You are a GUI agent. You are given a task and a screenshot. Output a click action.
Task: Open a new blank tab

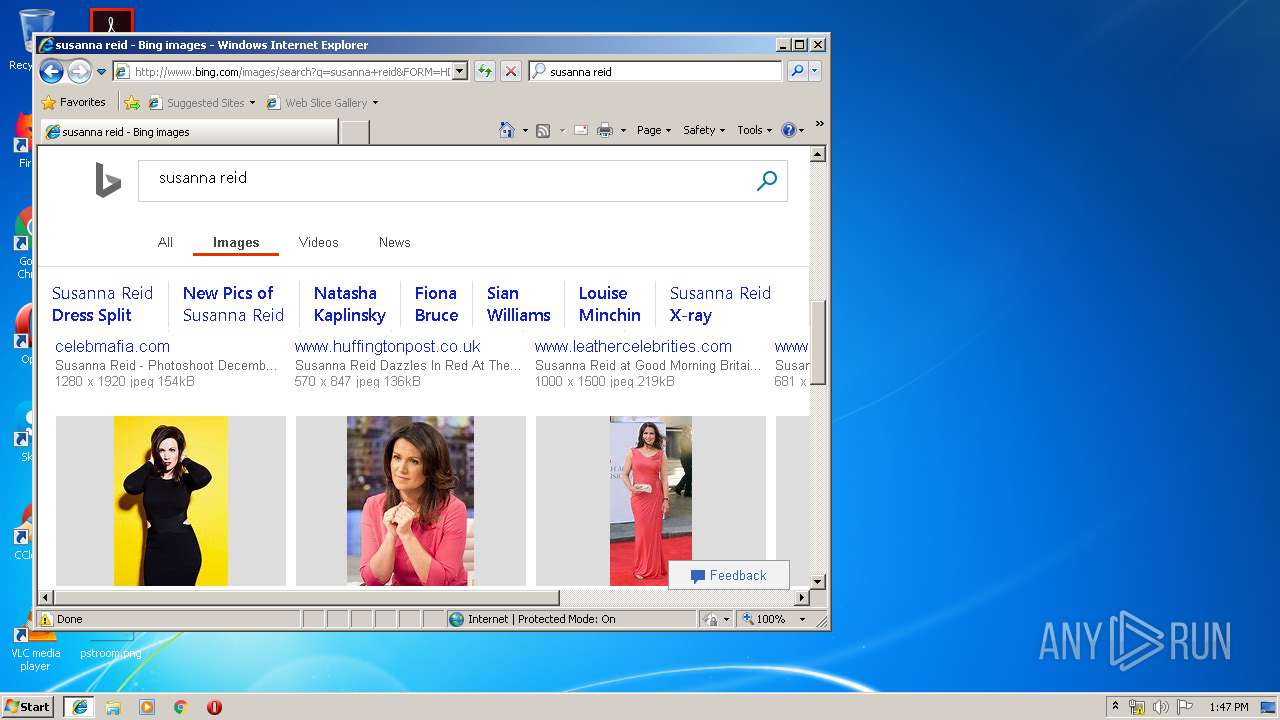pos(355,131)
